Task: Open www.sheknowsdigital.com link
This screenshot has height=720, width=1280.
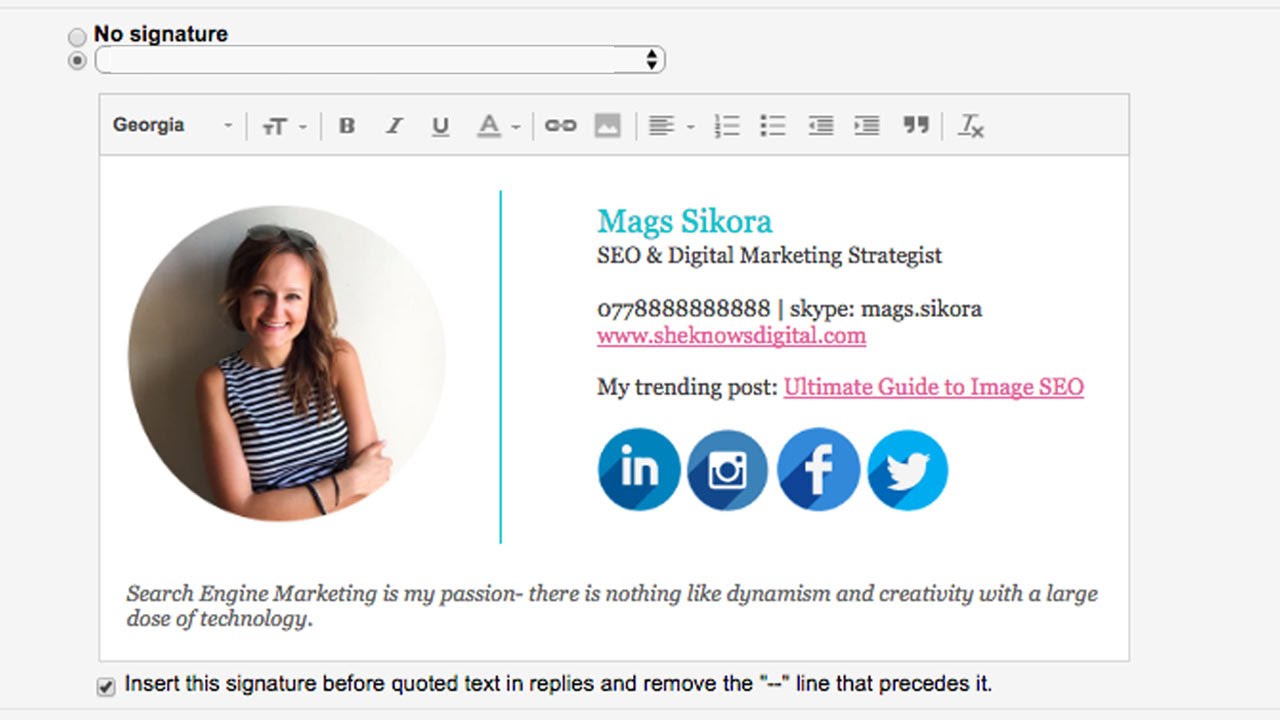Action: [731, 335]
